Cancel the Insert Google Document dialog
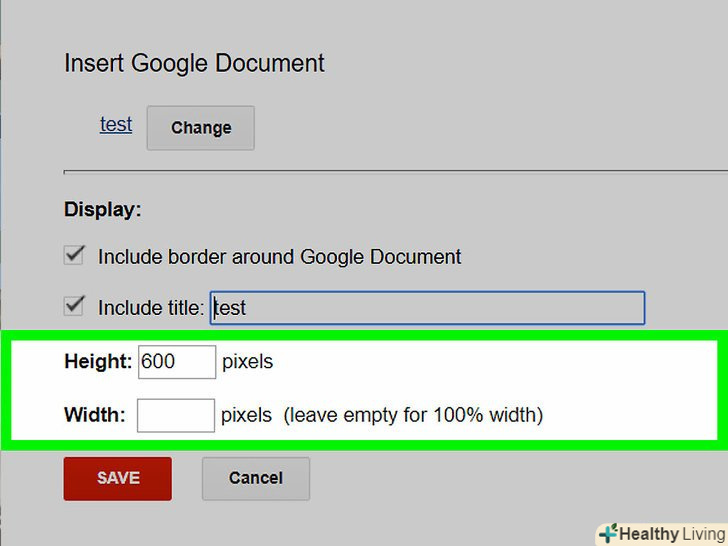This screenshot has height=546, width=728. click(256, 478)
